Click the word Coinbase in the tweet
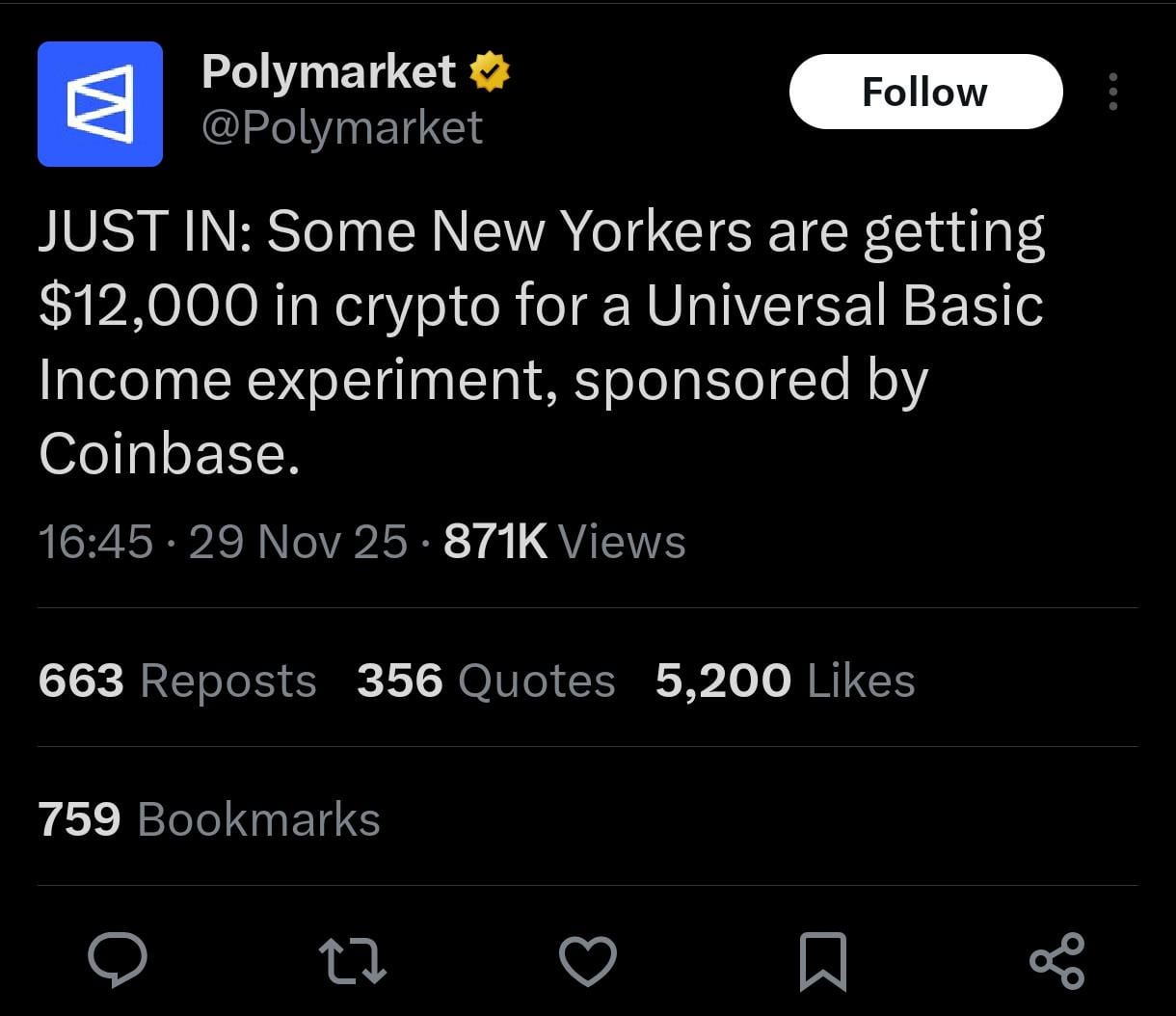 (x=164, y=453)
